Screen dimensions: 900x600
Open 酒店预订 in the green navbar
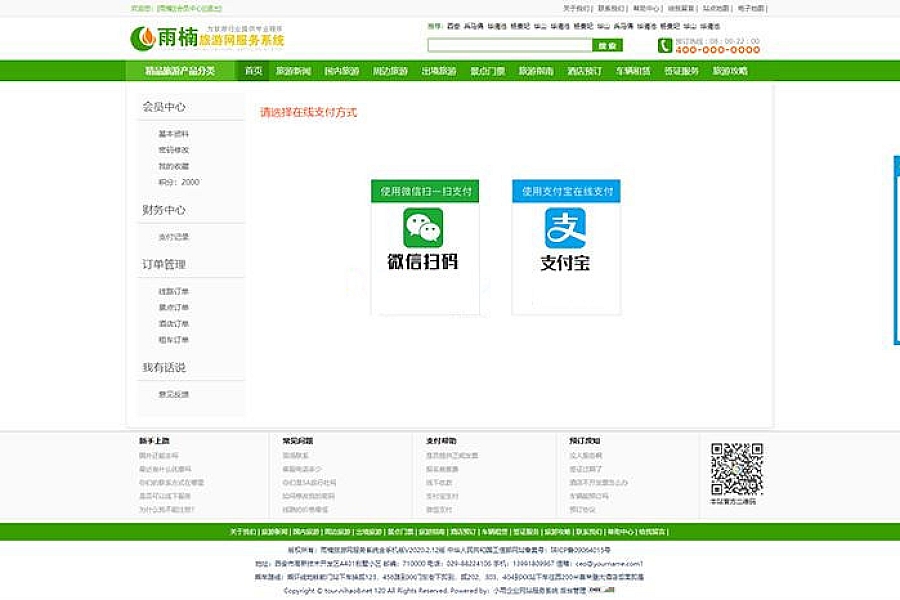[x=585, y=71]
